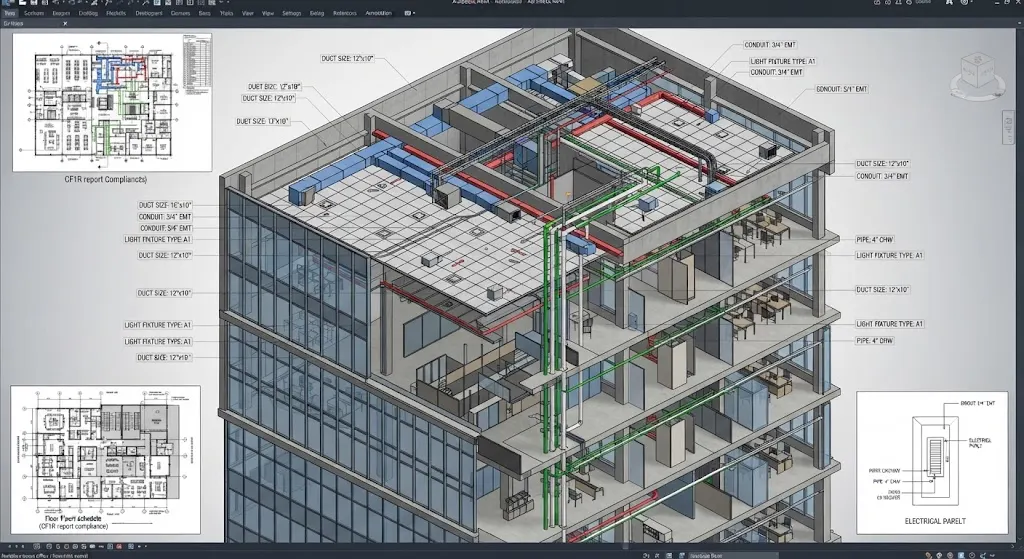The image size is (1024, 559).
Task: Open the ribbon tab right of Settings
Action: point(317,13)
